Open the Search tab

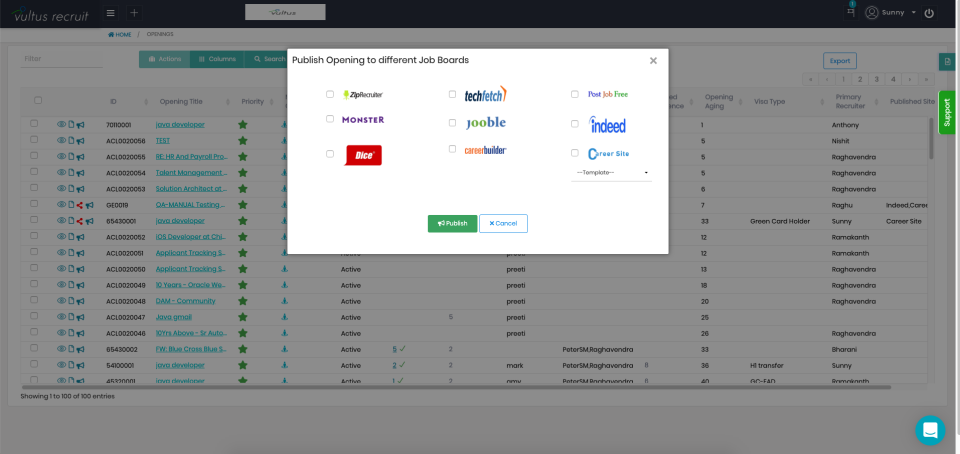(267, 59)
